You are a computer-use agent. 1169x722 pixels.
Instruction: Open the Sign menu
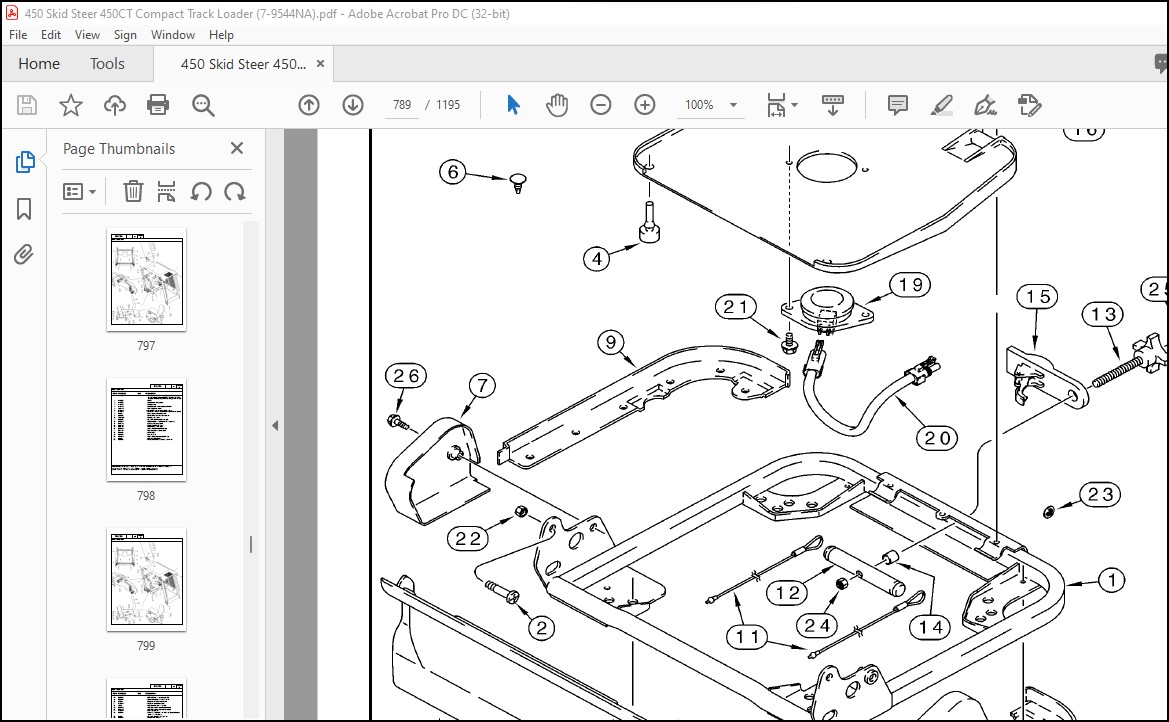point(125,35)
